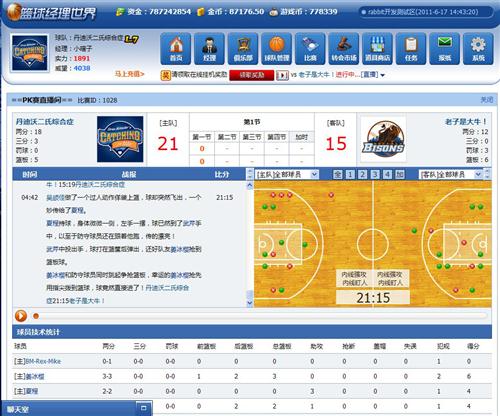Open the 系统 gear icon
Screen dimensions: 500x416
(x=478, y=49)
